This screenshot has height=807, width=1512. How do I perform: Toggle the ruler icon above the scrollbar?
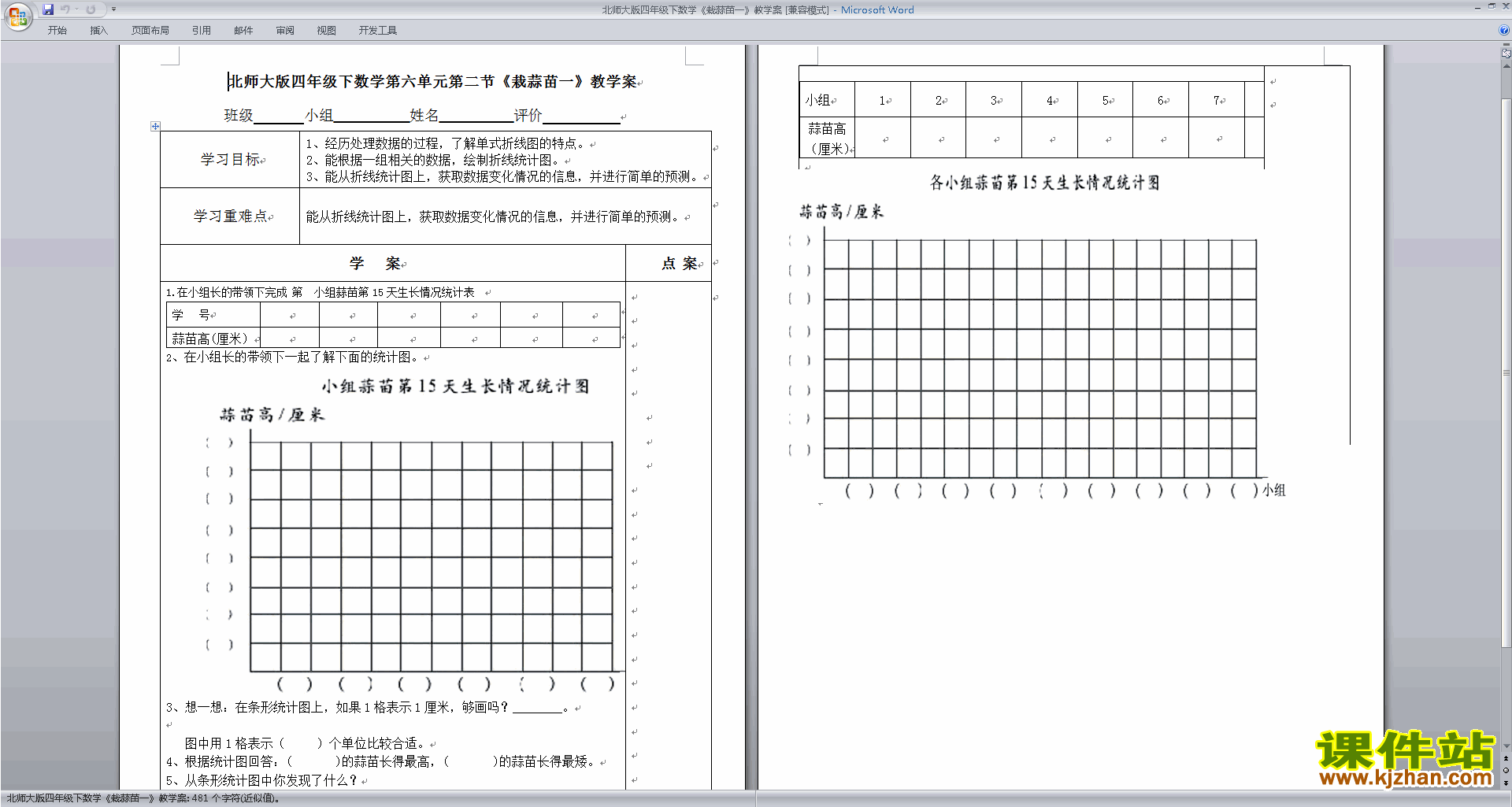click(1506, 54)
